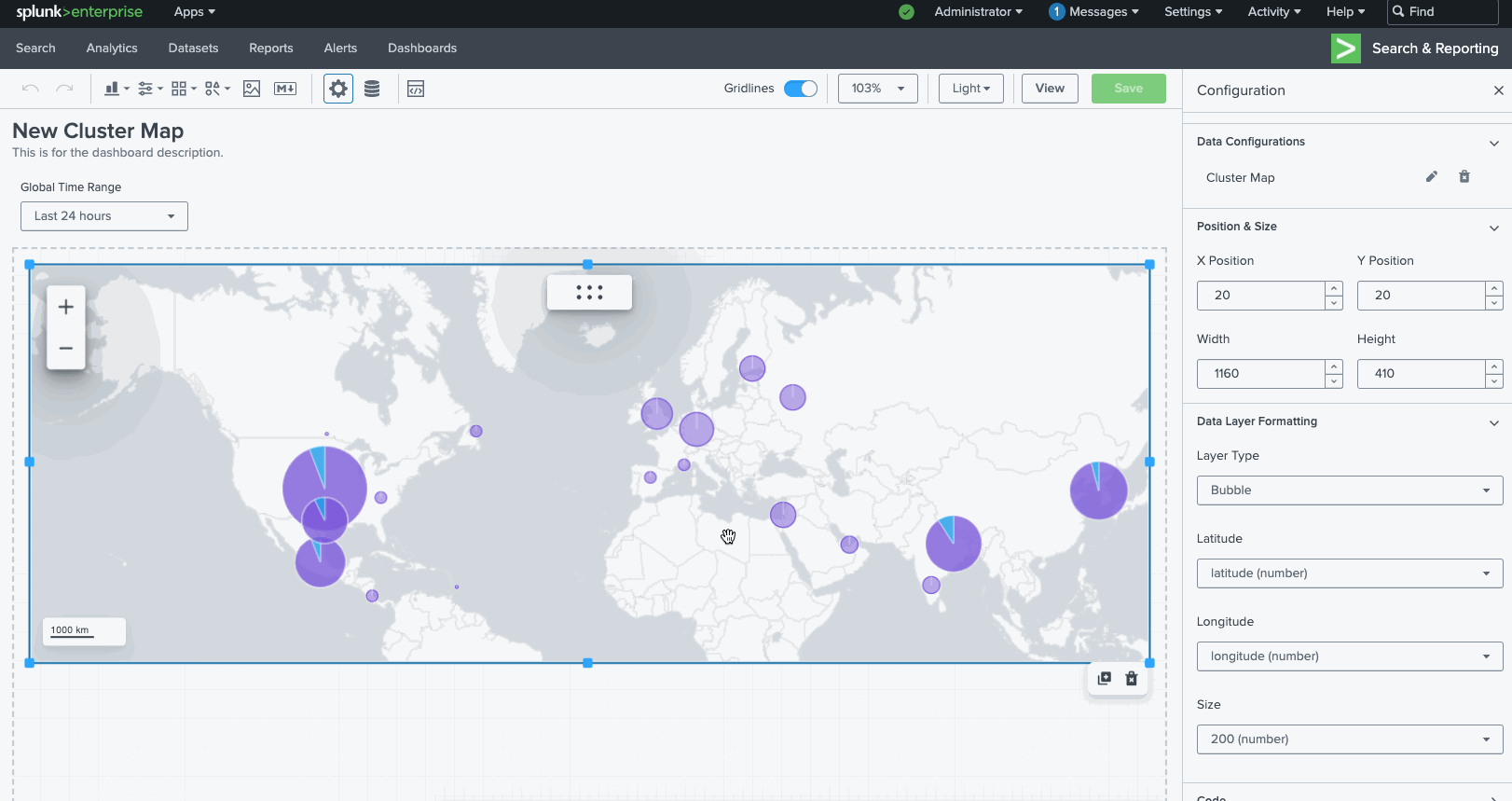Collapse the Position & Size section
The height and width of the screenshot is (801, 1512).
(1493, 228)
